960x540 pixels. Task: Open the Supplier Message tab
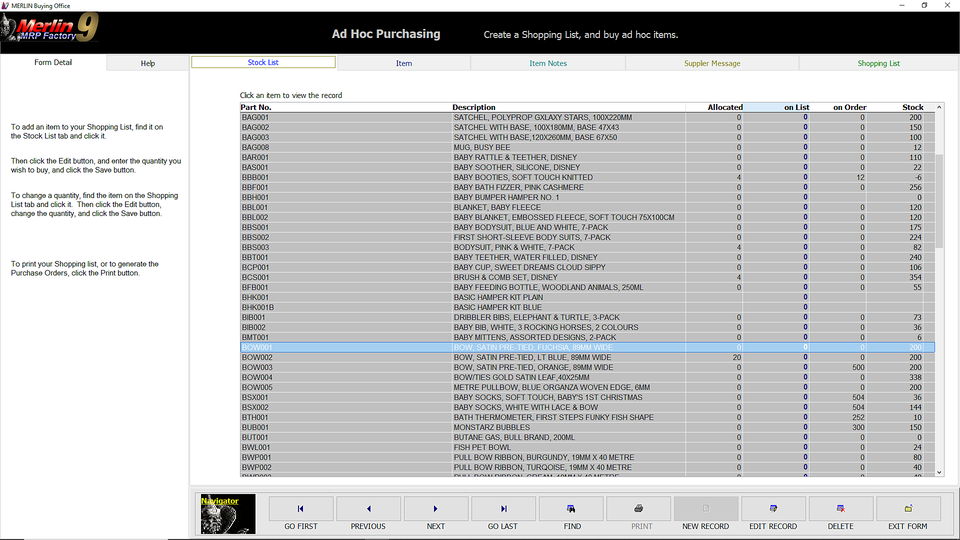712,63
